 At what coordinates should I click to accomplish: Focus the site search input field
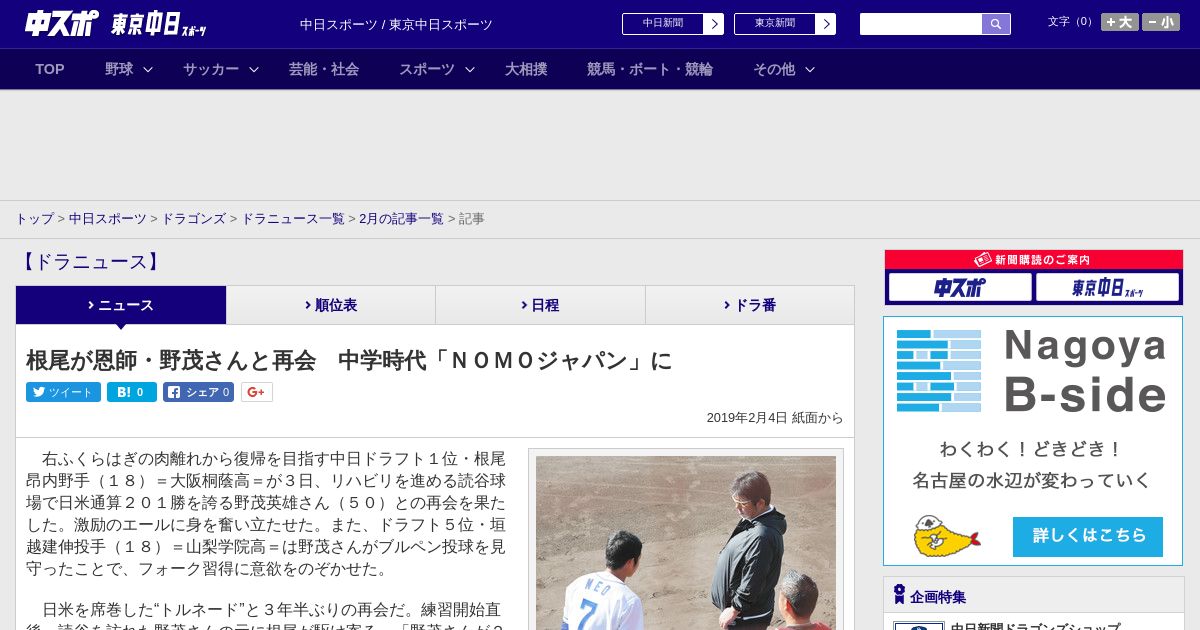pyautogui.click(x=921, y=24)
